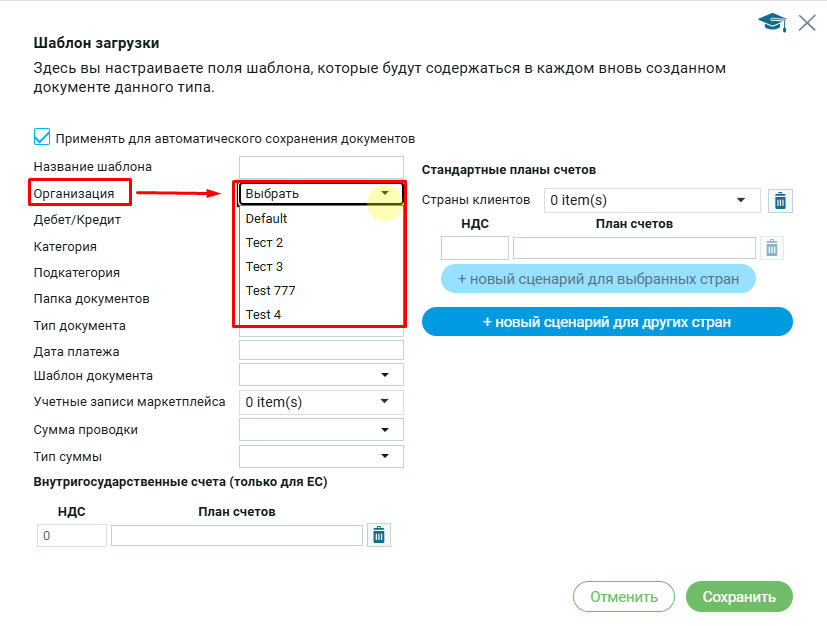Expand the Сумма проводки dropdown

(x=384, y=430)
